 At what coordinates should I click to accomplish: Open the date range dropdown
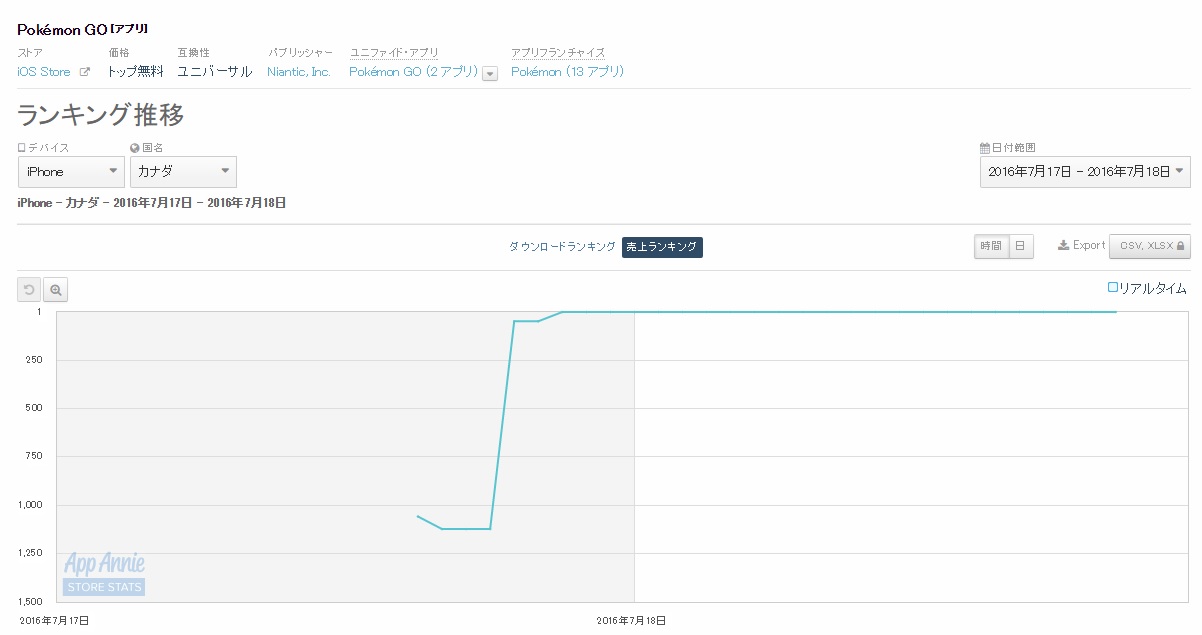[1085, 172]
